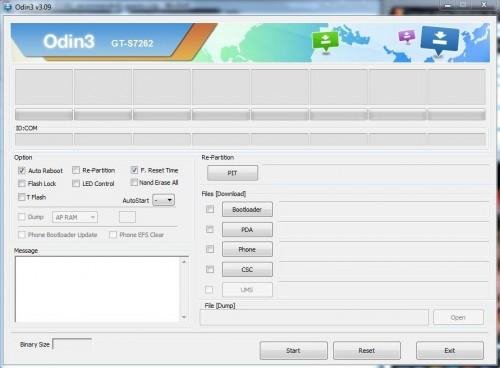Click the Exit button
Viewport: 500px width, 368px height.
click(x=450, y=350)
